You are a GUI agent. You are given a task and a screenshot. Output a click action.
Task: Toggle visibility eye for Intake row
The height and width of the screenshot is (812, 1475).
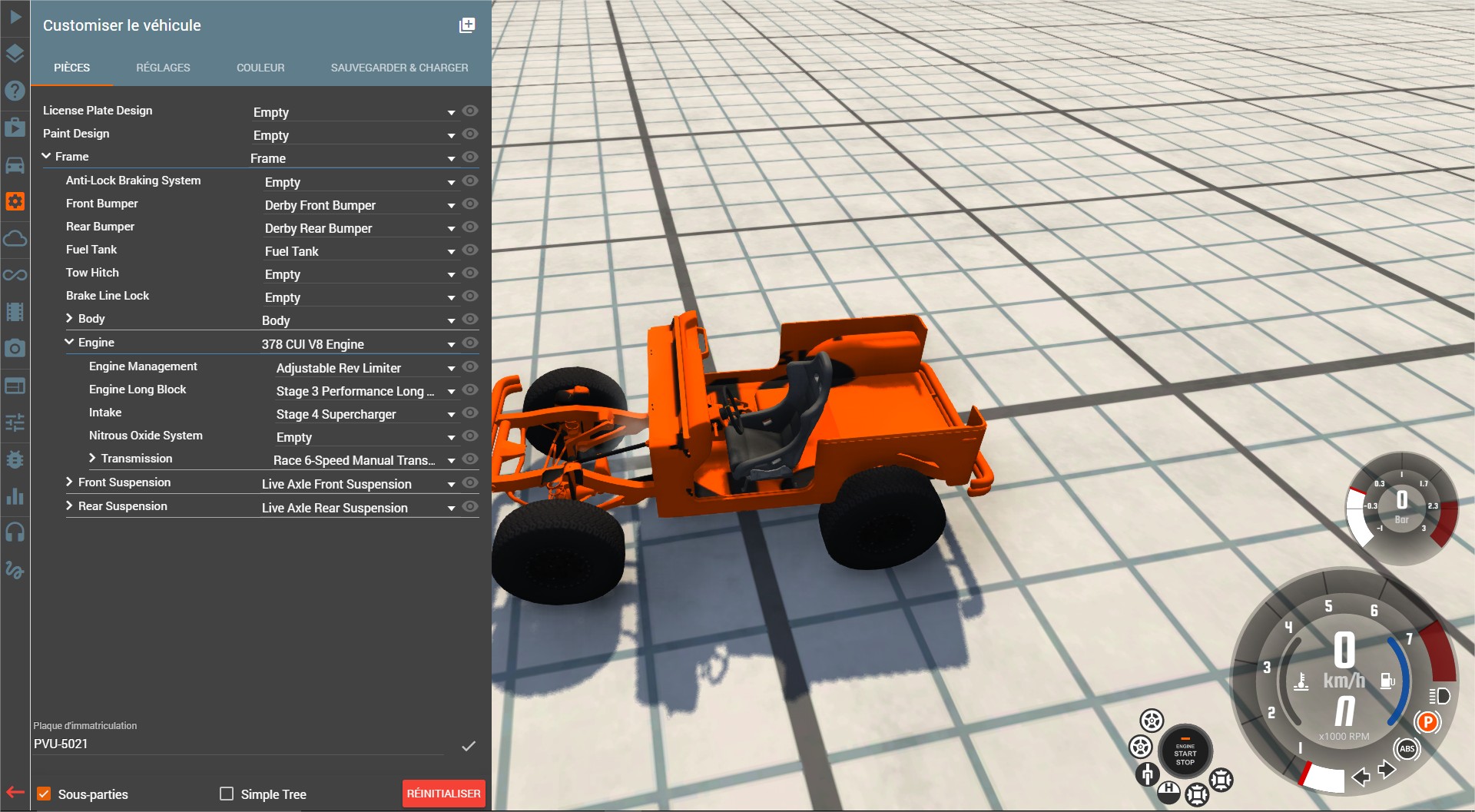point(471,413)
